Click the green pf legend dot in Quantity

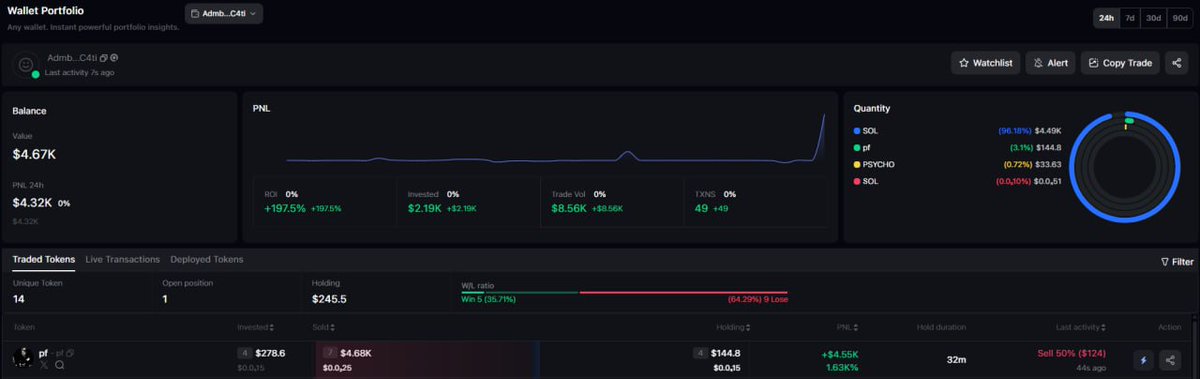(x=857, y=147)
